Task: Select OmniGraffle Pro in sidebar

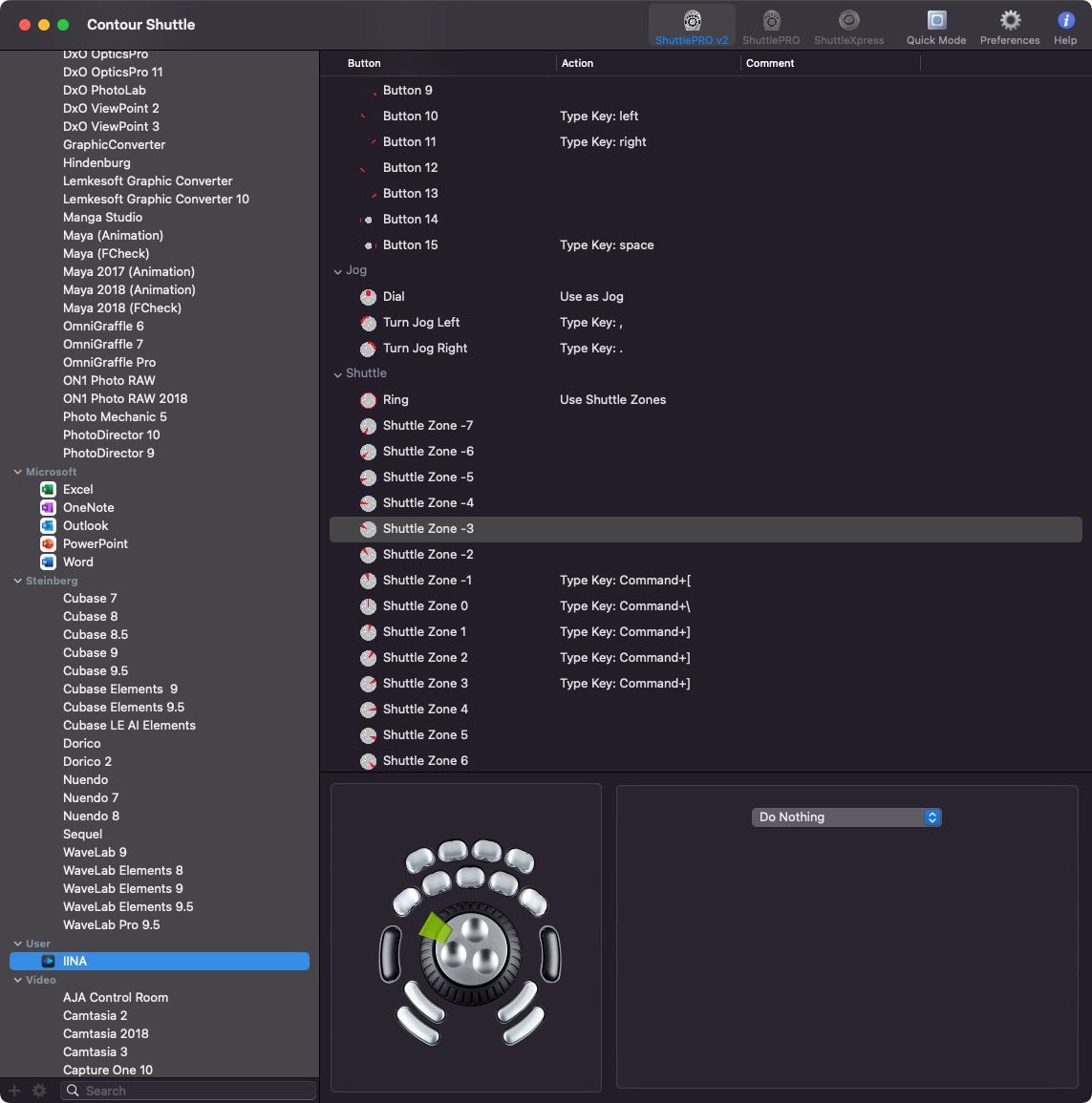Action: point(110,362)
